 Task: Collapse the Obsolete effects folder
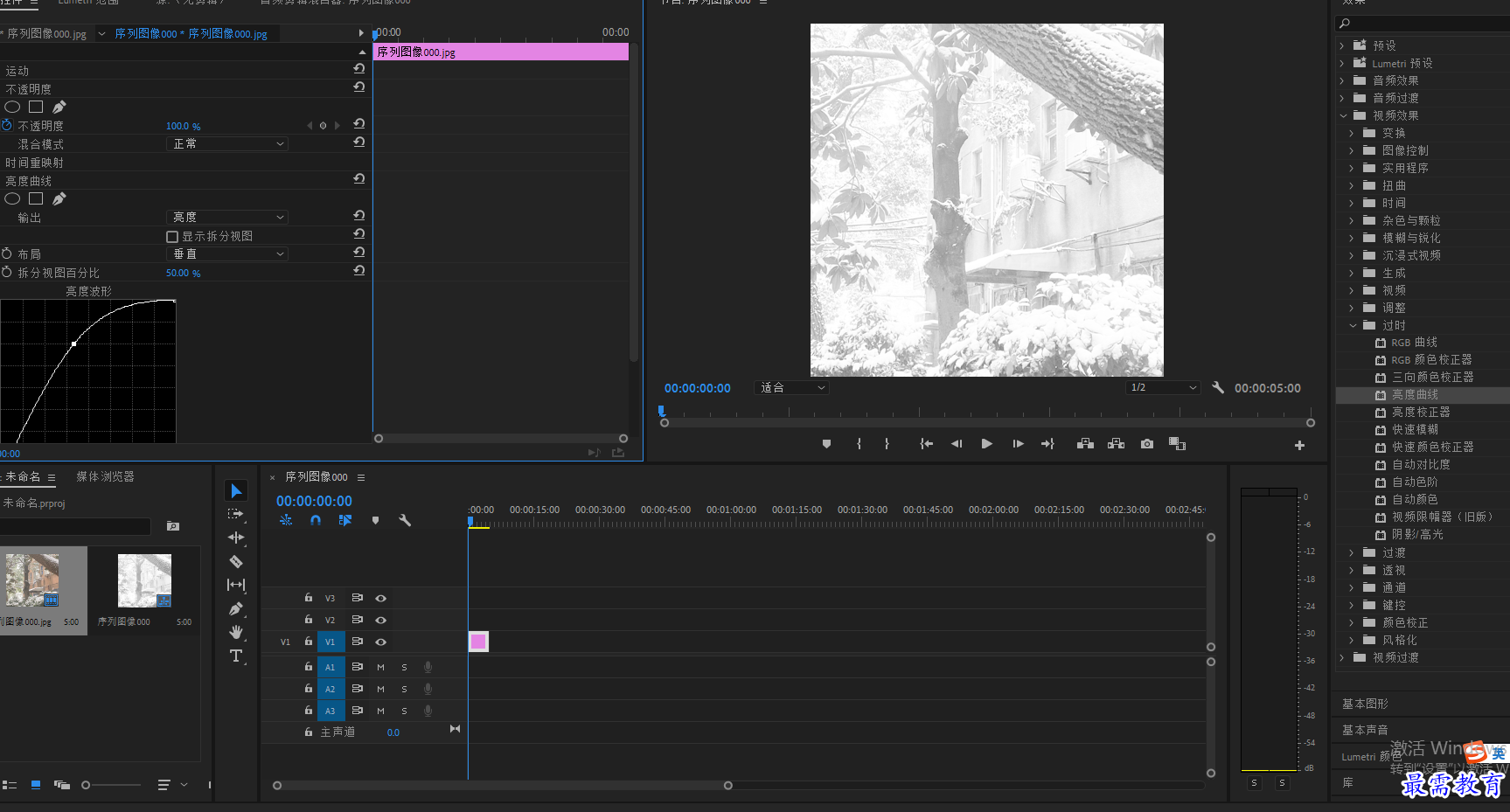coord(1353,325)
